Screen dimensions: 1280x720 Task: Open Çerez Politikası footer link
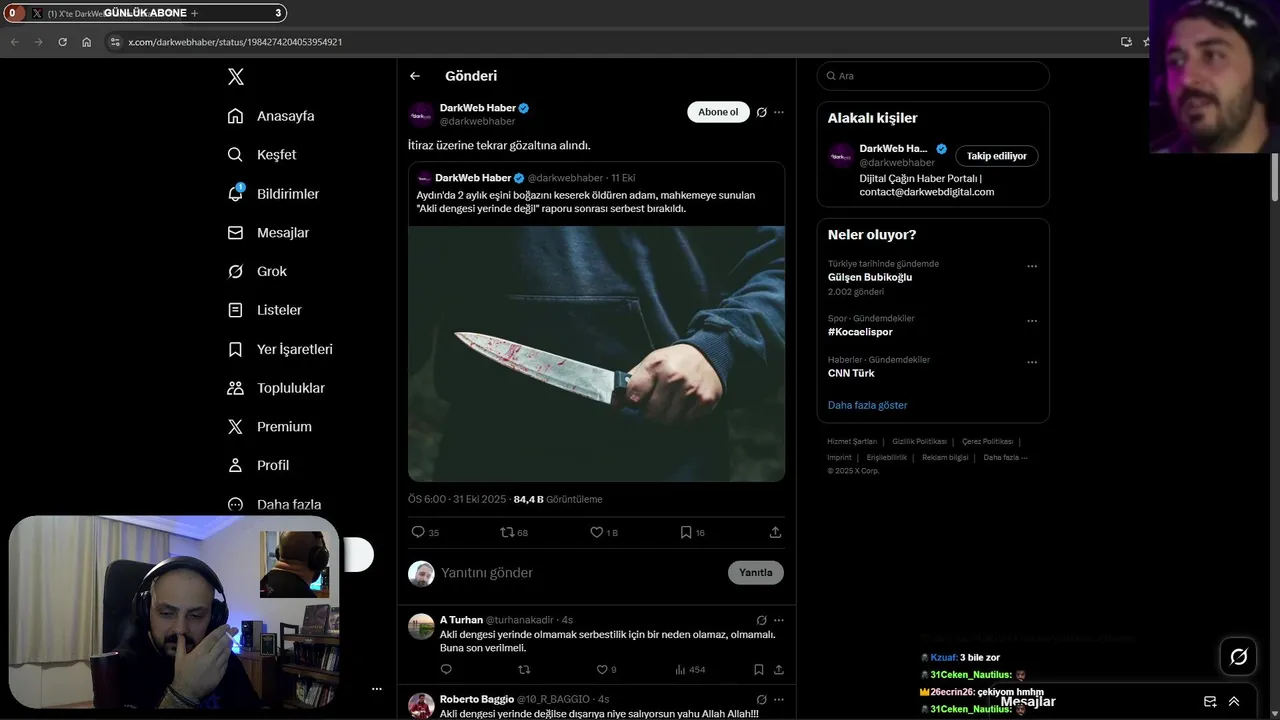coord(988,441)
